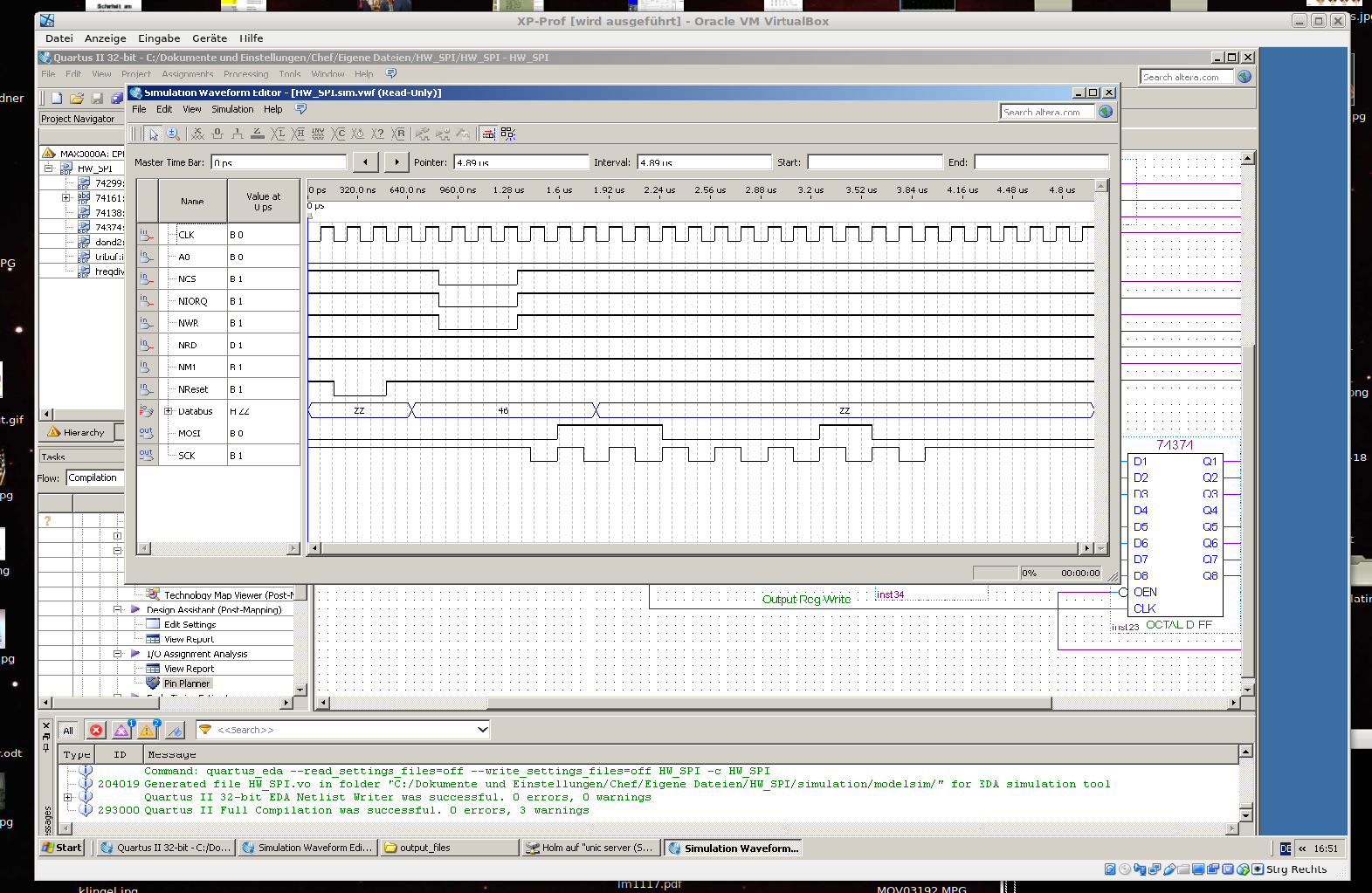Viewport: 1372px width, 893px height.
Task: Expand the EDA Netlist Writer message
Action: [68, 797]
